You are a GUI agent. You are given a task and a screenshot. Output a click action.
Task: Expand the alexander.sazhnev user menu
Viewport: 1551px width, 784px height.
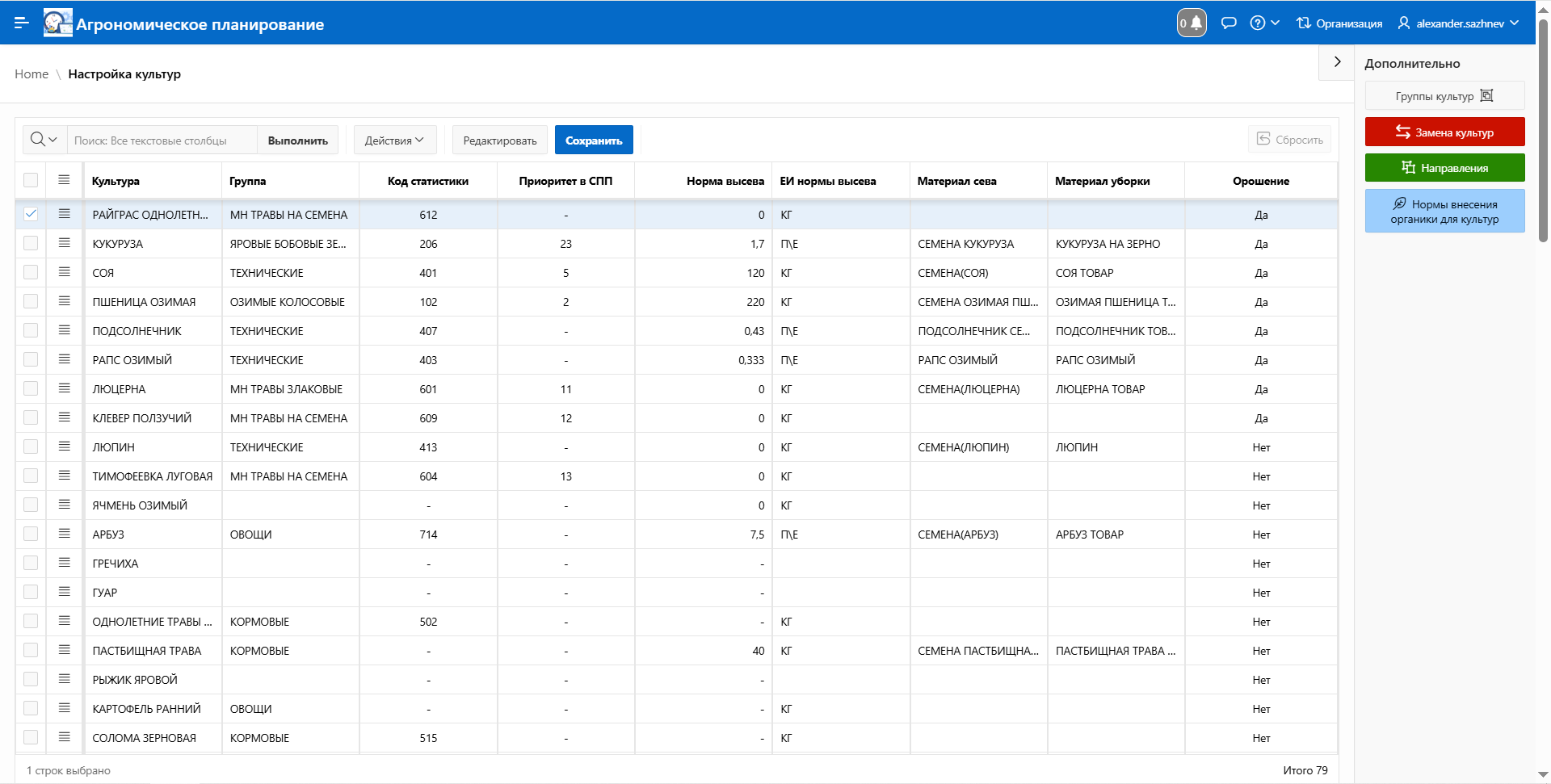1459,23
